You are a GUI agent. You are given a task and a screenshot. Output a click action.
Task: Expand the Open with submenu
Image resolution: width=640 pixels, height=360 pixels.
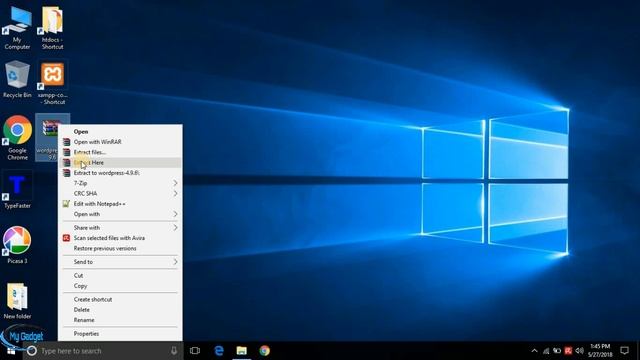(120, 214)
